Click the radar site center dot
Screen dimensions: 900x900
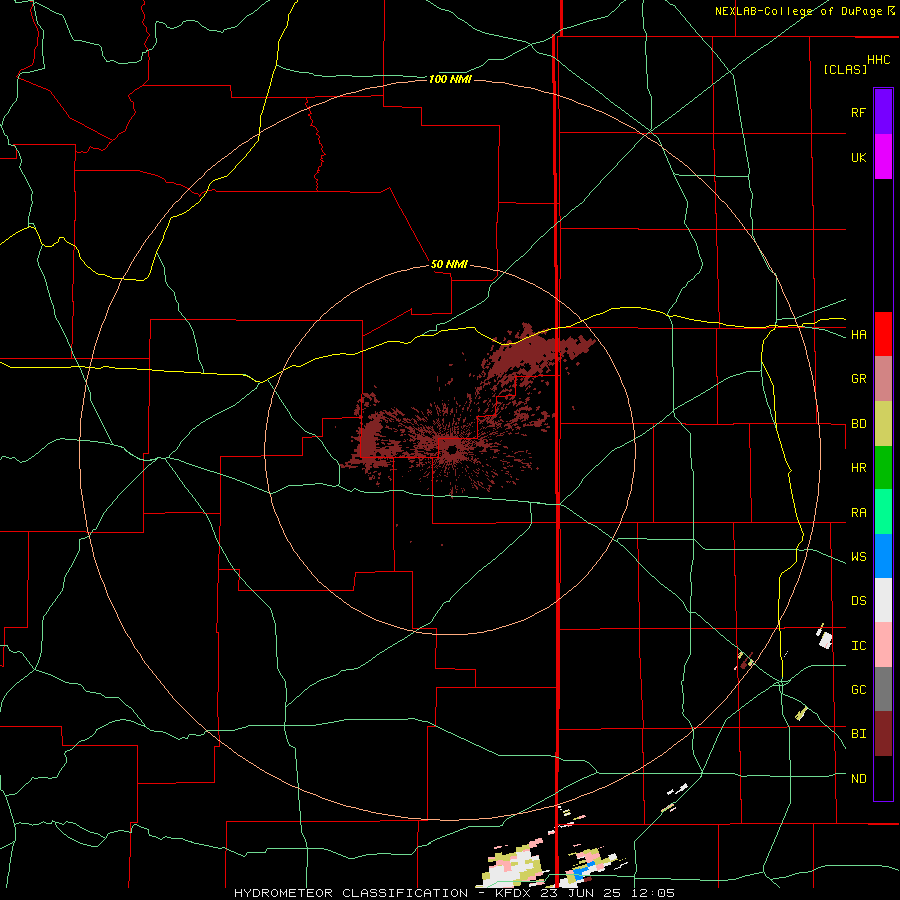tap(451, 451)
